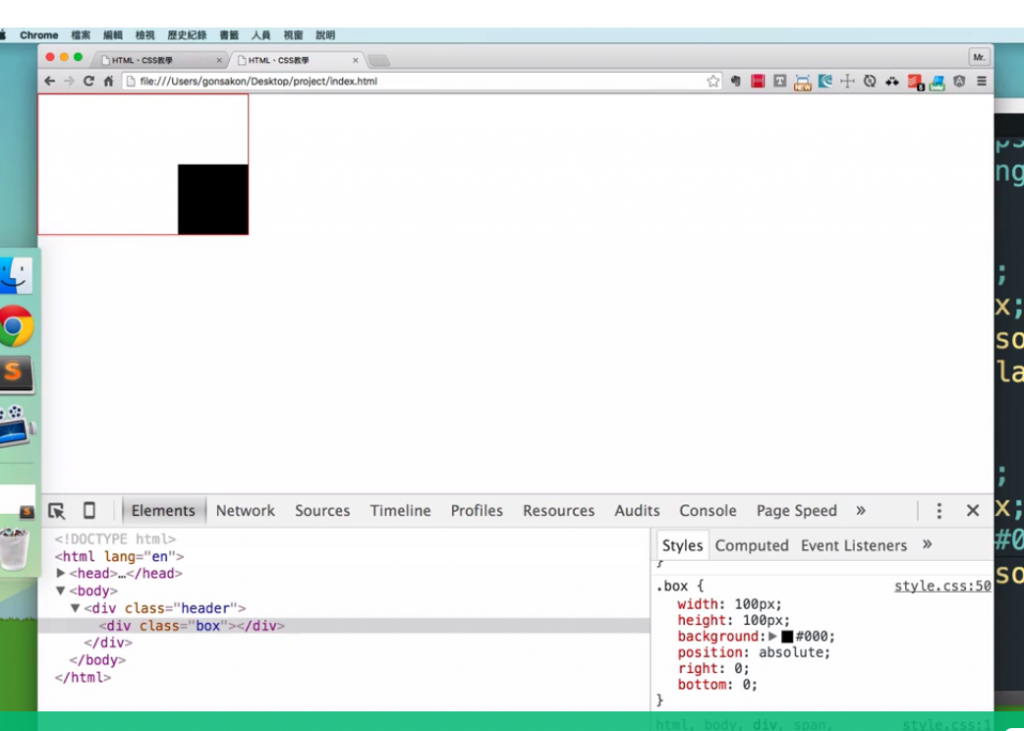1024x731 pixels.
Task: Open the Resources tab
Action: coord(558,511)
